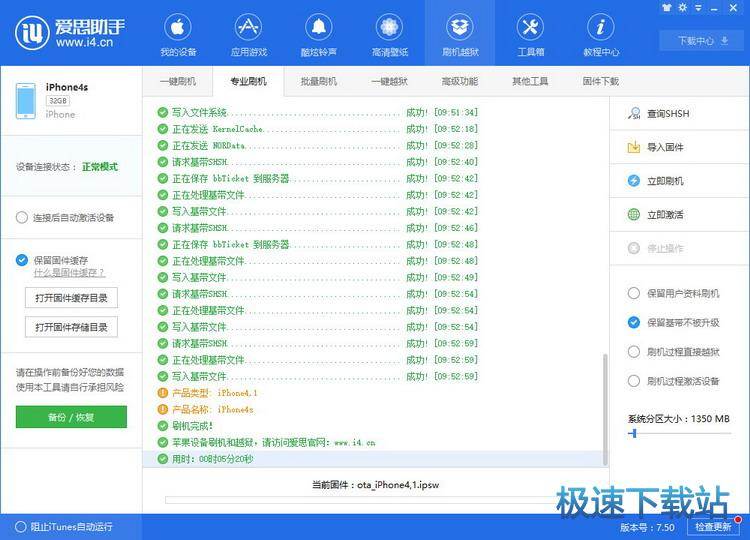Click 检查更新 button
Viewport: 750px width, 540px height.
click(x=713, y=527)
